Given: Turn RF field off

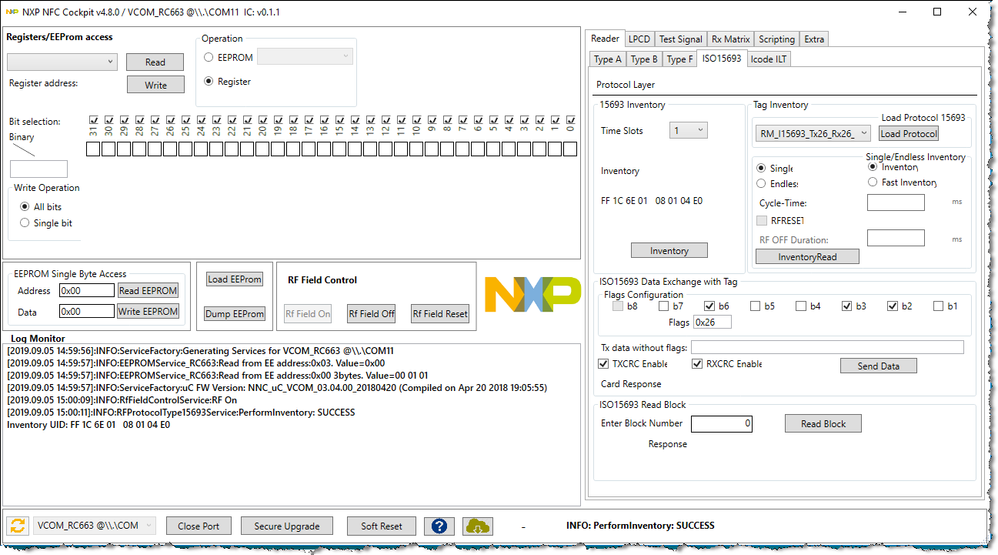Looking at the screenshot, I should 372,314.
